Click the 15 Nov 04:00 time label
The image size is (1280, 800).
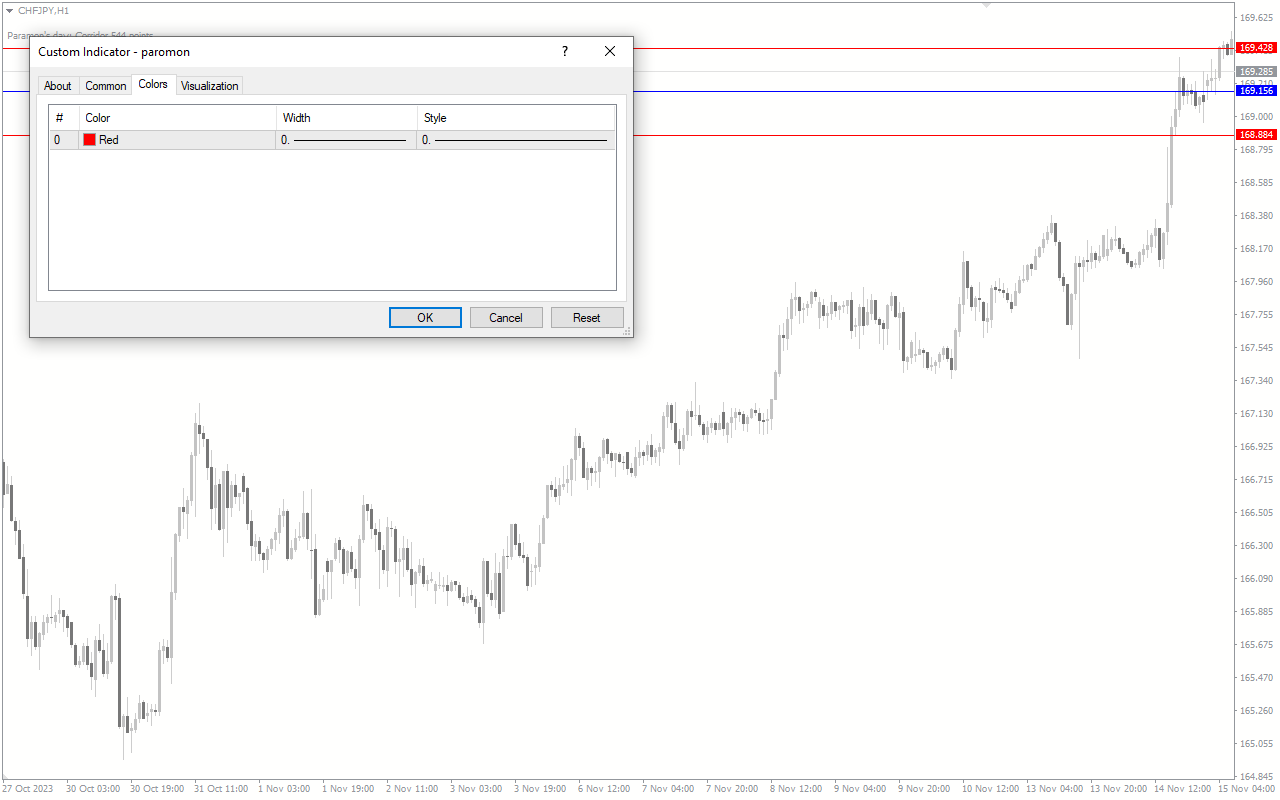click(1245, 789)
